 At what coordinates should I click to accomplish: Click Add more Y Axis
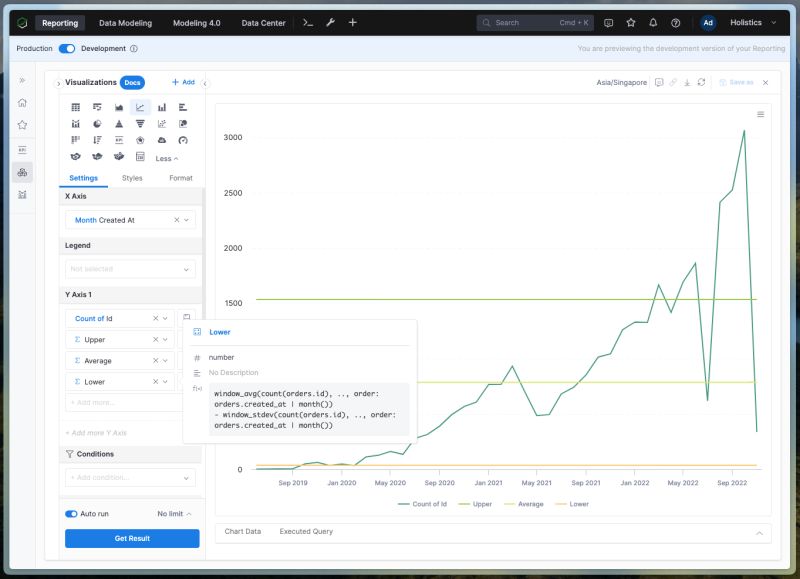(x=96, y=433)
